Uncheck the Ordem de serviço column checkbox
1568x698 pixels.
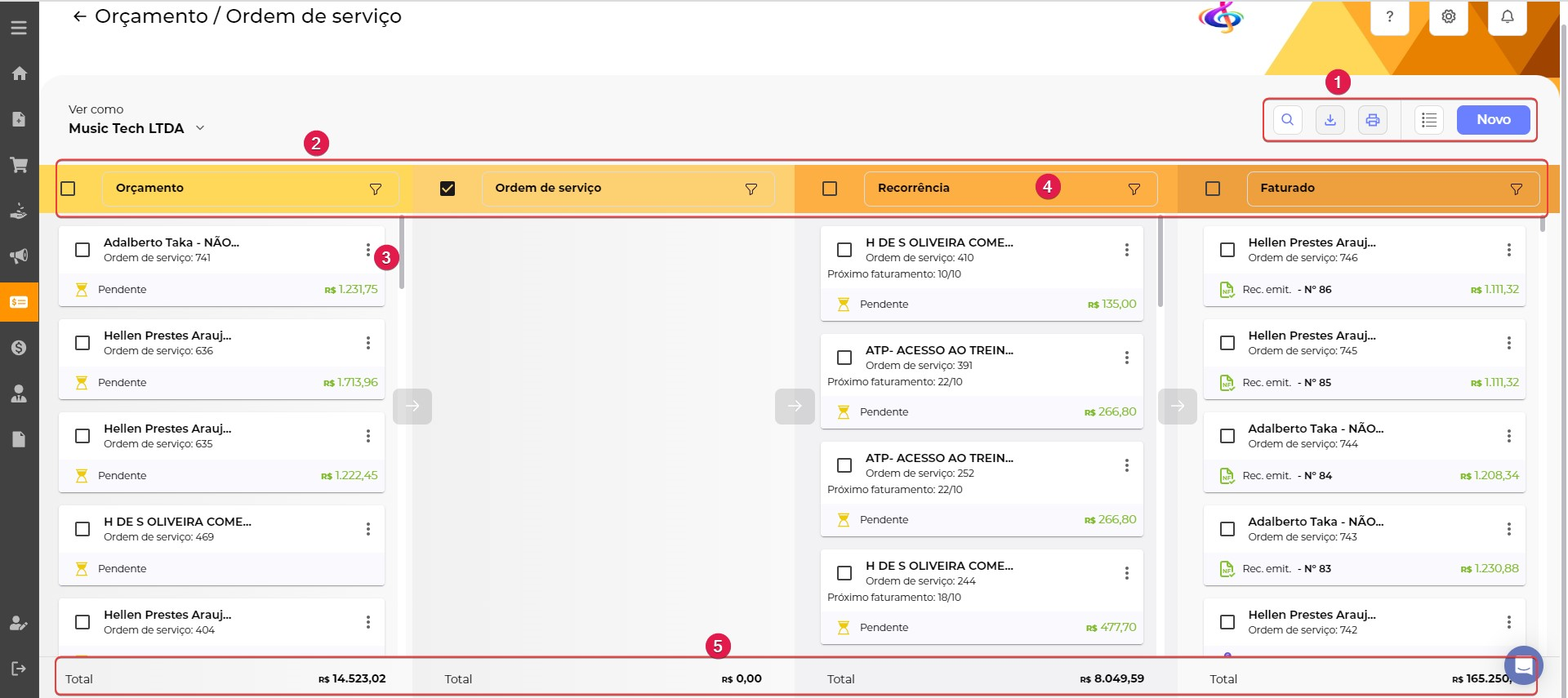(x=448, y=189)
